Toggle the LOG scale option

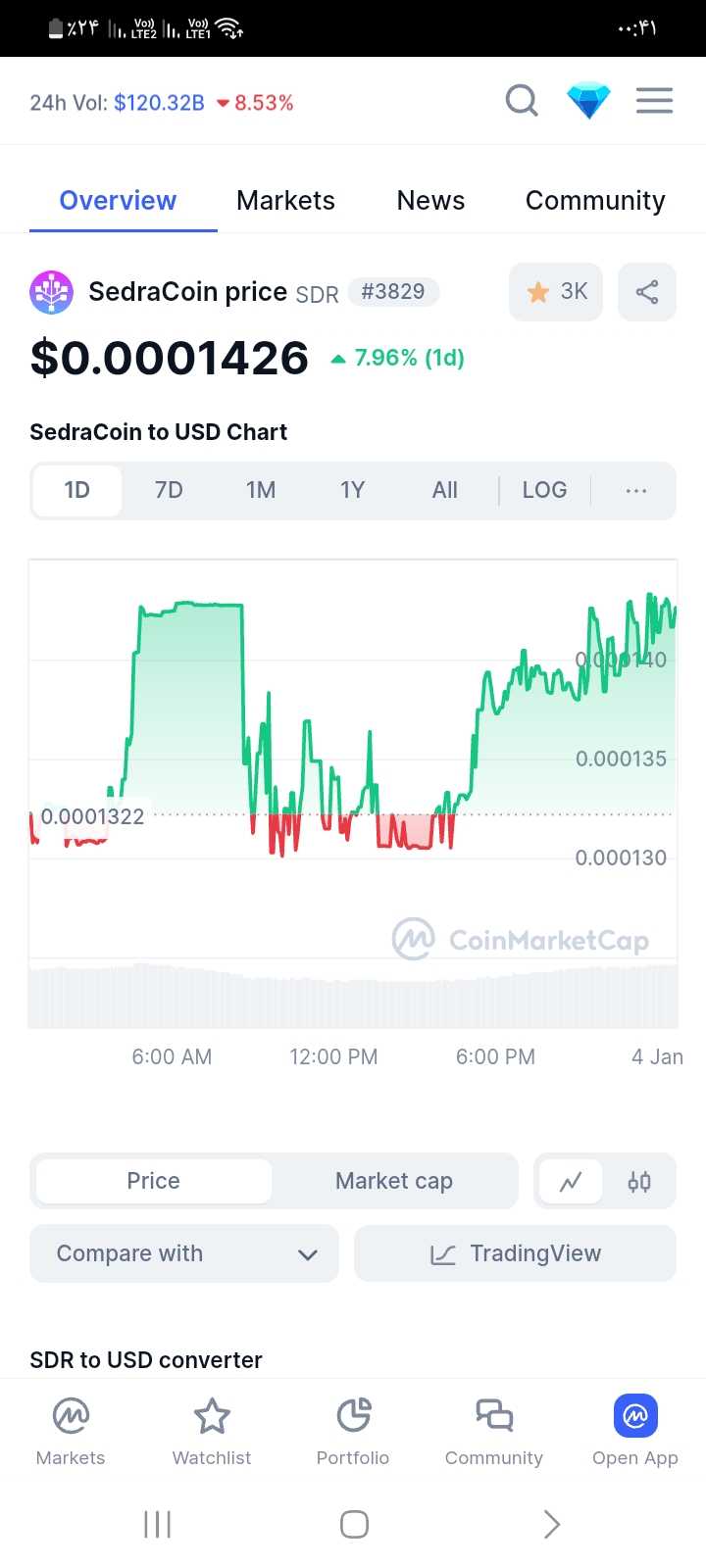tap(544, 490)
